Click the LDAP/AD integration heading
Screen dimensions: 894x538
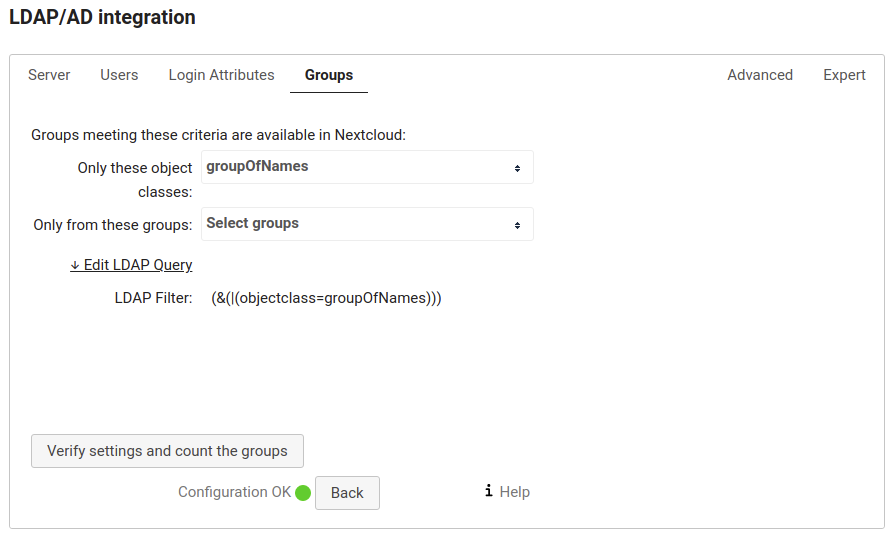102,17
